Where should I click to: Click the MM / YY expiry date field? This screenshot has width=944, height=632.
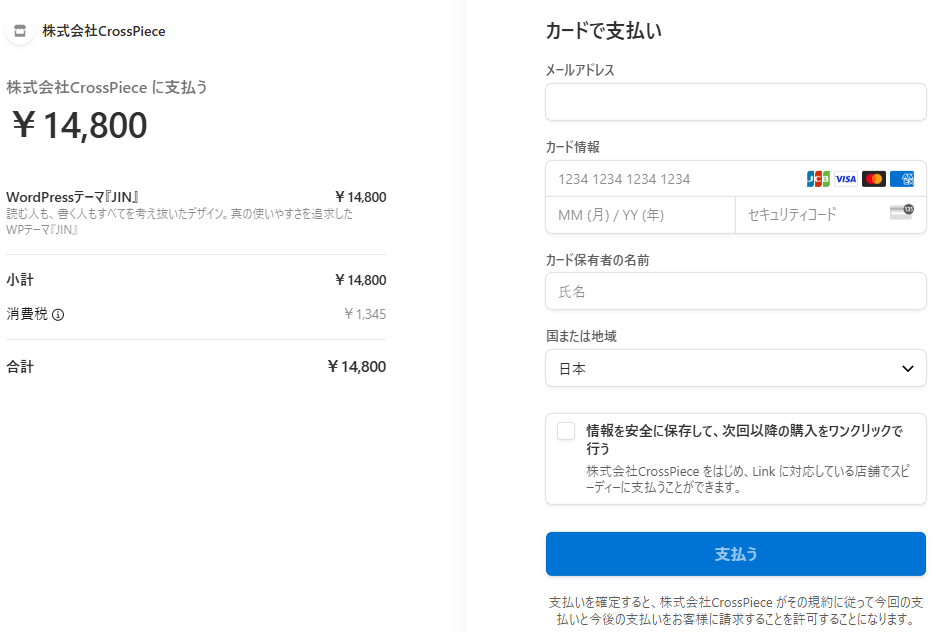click(x=641, y=215)
